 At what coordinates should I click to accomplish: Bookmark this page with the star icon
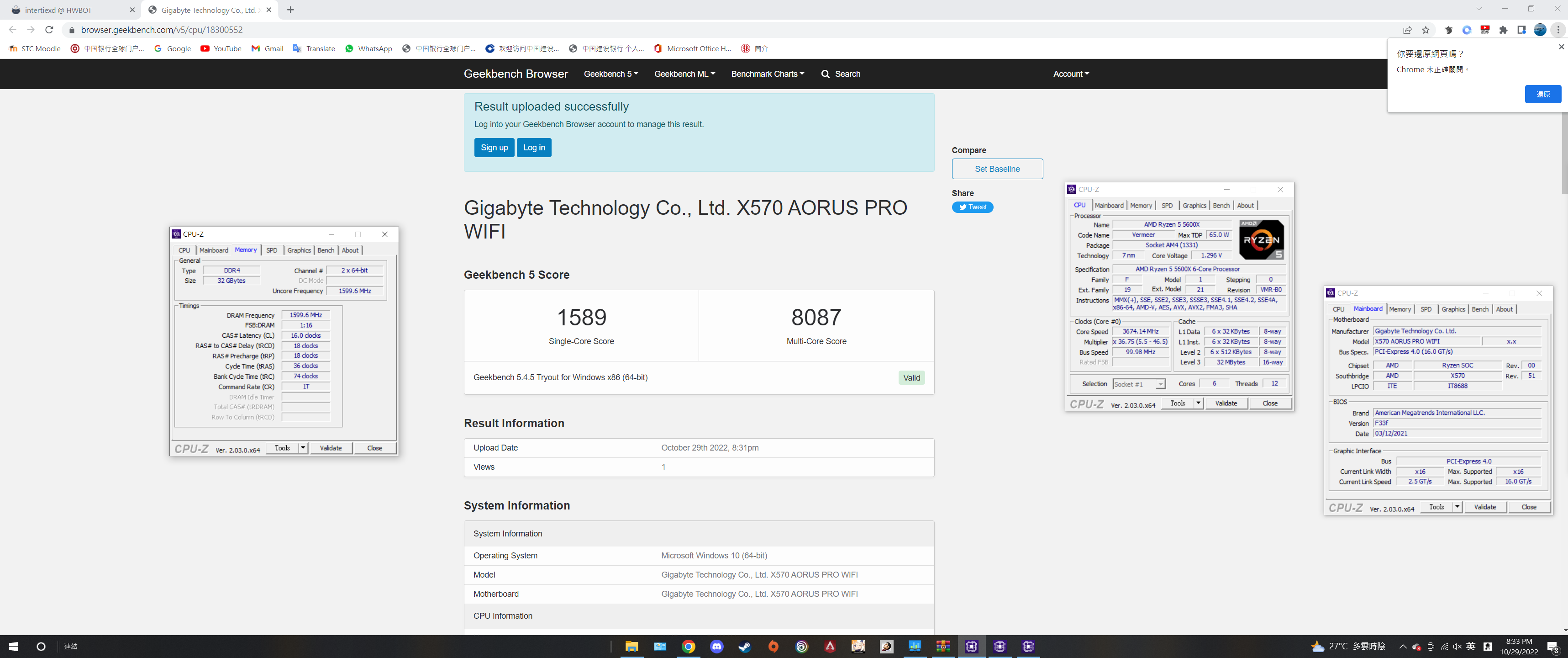point(1426,30)
